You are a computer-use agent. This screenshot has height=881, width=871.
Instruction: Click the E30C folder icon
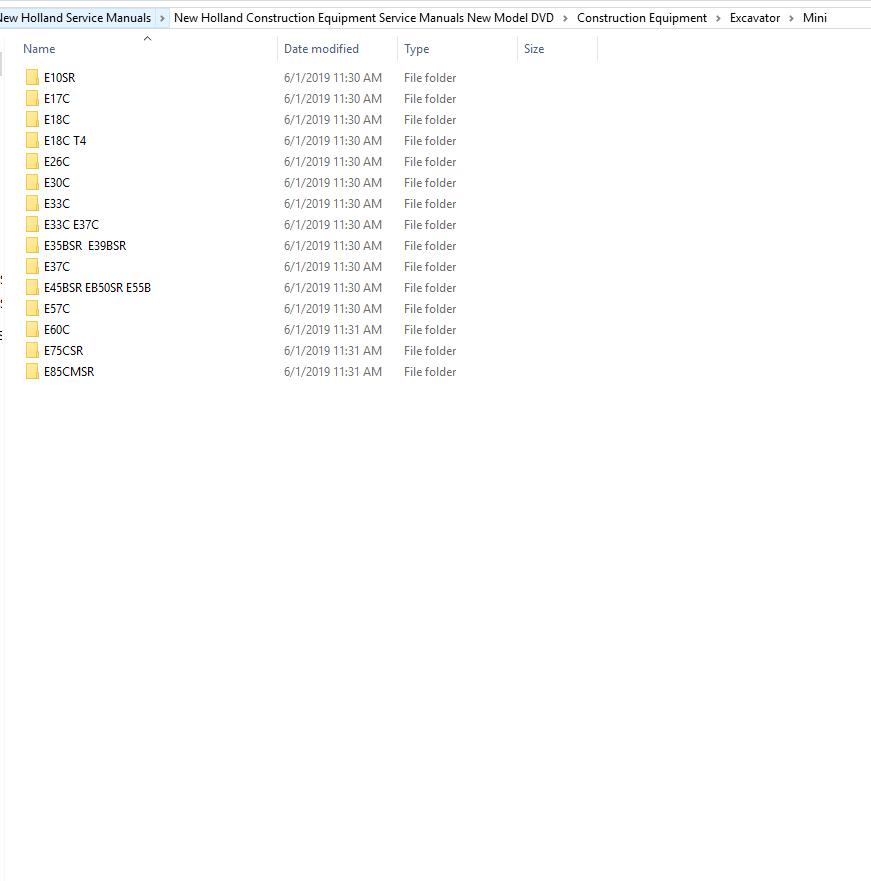33,183
